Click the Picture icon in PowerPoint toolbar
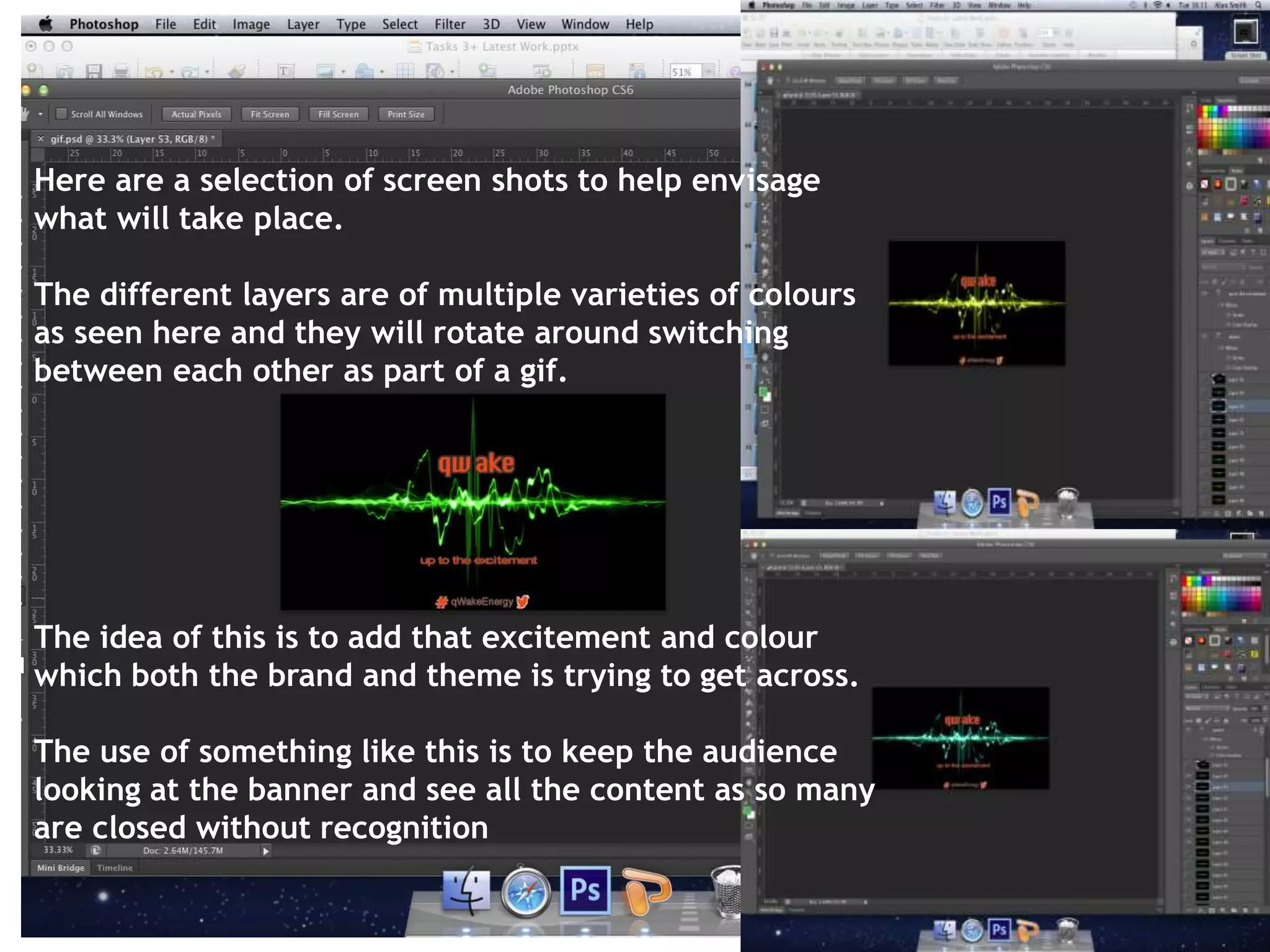The height and width of the screenshot is (952, 1270). click(326, 72)
